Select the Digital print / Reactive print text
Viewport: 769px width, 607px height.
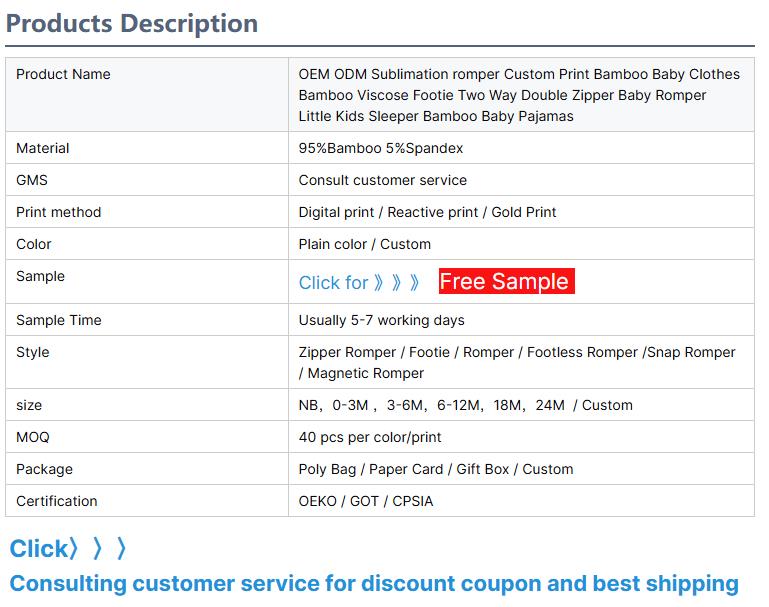427,212
